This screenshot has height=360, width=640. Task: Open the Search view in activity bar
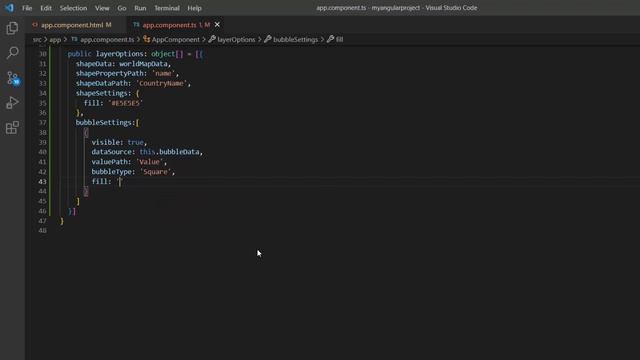pyautogui.click(x=12, y=53)
